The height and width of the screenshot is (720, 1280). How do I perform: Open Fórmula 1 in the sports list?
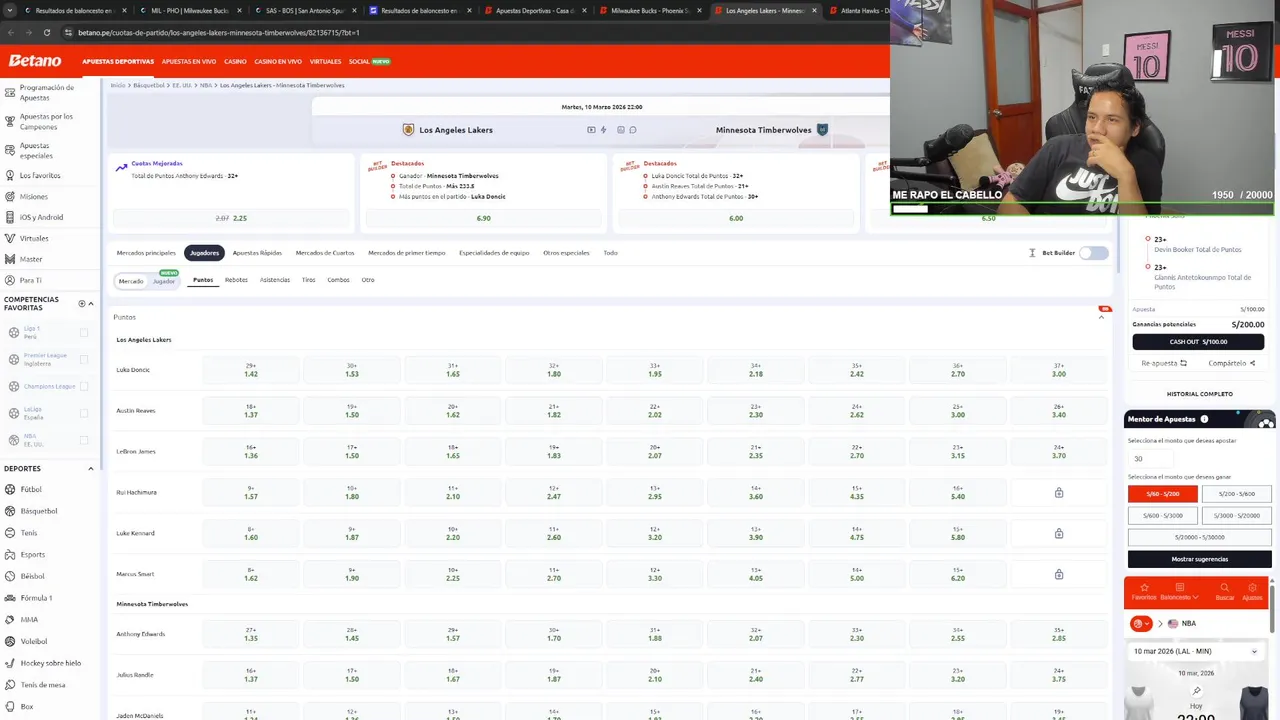tap(36, 598)
